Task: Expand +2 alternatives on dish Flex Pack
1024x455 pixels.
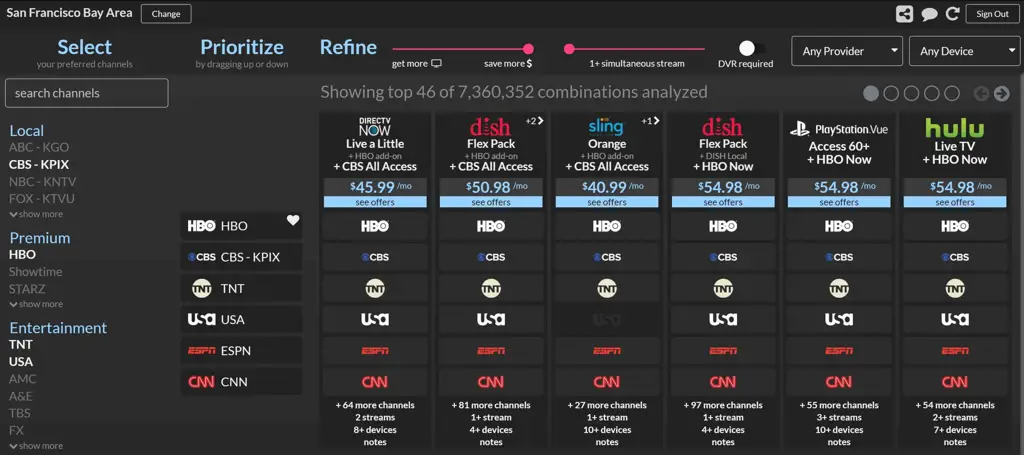Action: tap(535, 121)
